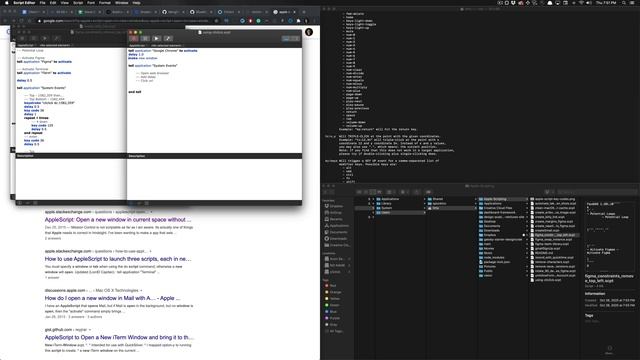
Task: Open the 'How to use AppleScript to launch three scripts' result
Action: [x=118, y=259]
